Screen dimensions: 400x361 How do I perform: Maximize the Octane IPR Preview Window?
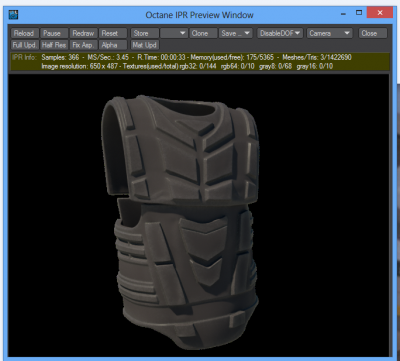359,13
